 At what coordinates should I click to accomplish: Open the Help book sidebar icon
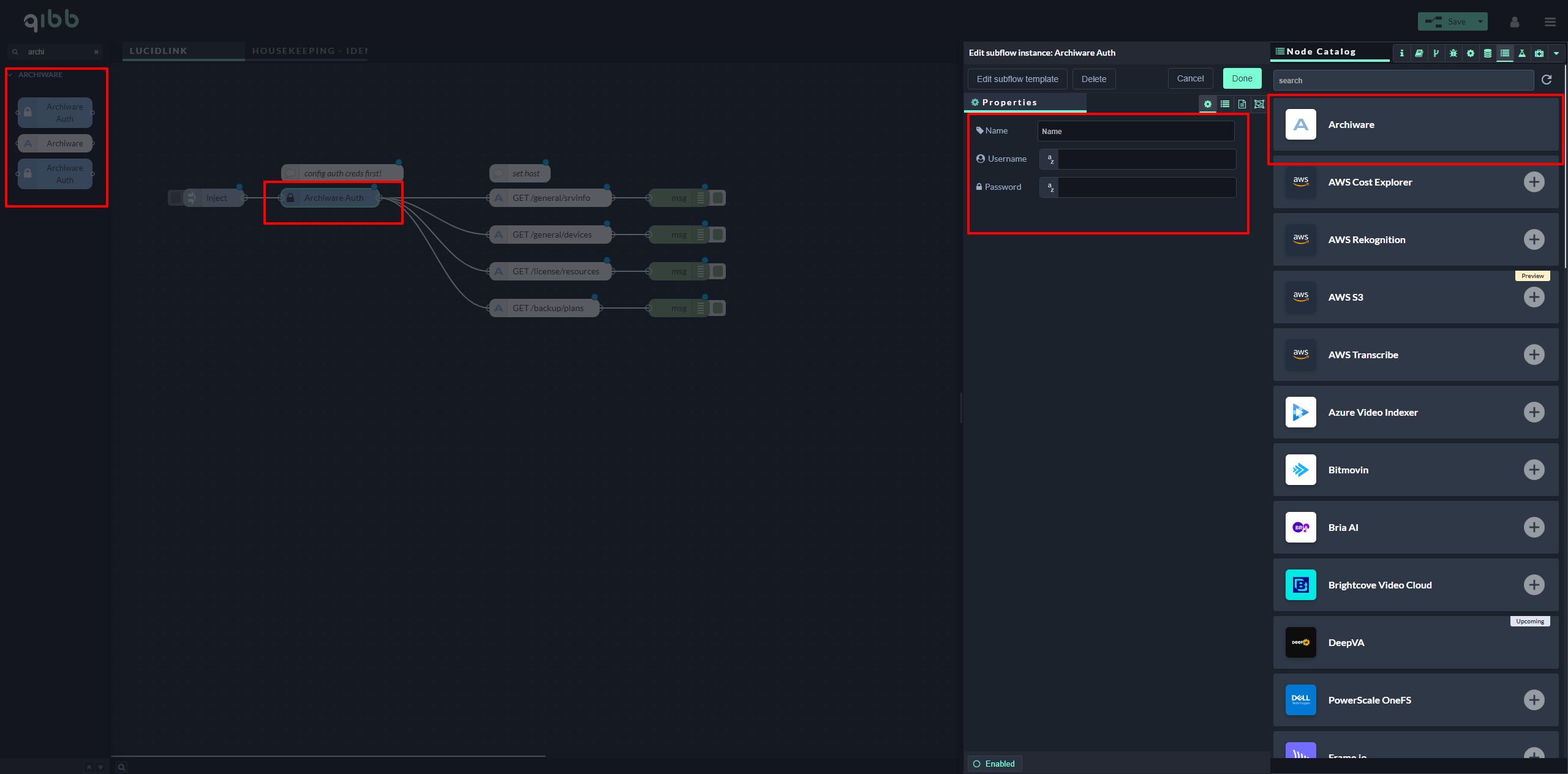[1419, 53]
